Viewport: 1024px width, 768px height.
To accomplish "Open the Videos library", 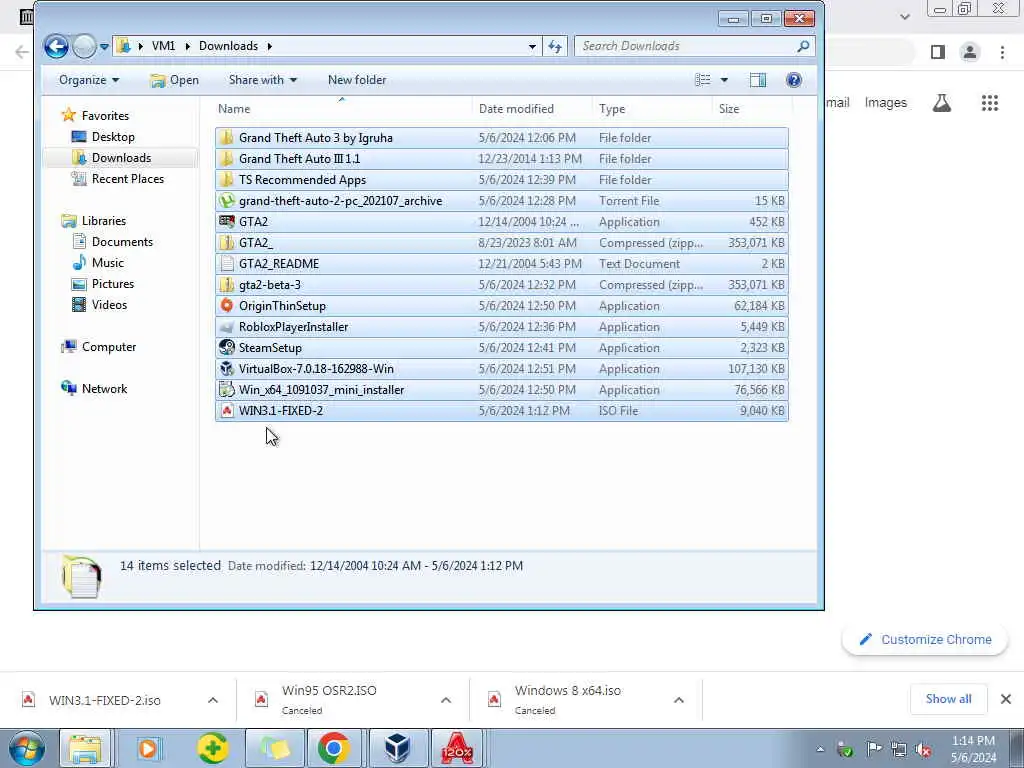I will pyautogui.click(x=109, y=304).
